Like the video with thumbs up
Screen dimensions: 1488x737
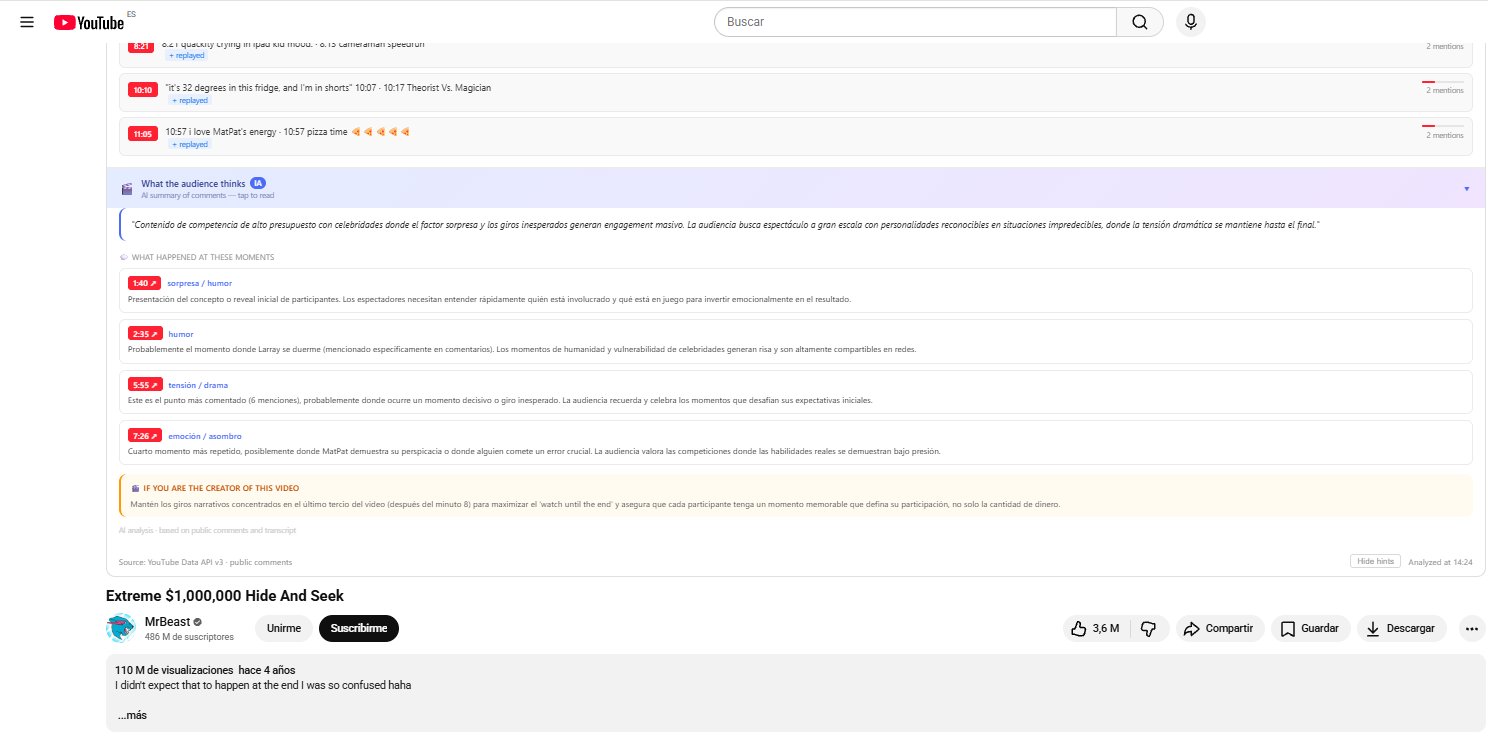1096,628
